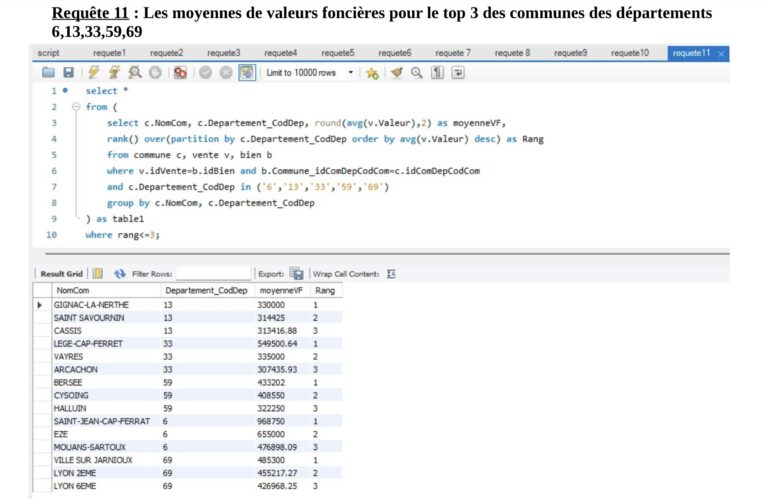Roll back the transaction with the X icon

[x=226, y=72]
